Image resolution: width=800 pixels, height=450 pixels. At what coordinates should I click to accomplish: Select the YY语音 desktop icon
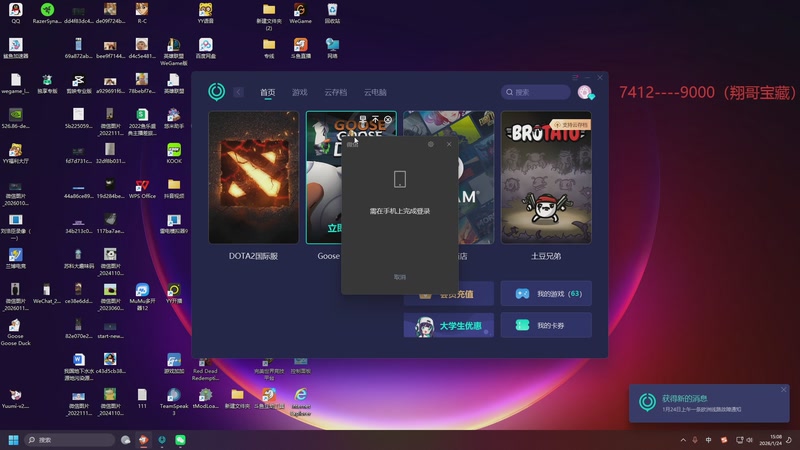tap(206, 13)
